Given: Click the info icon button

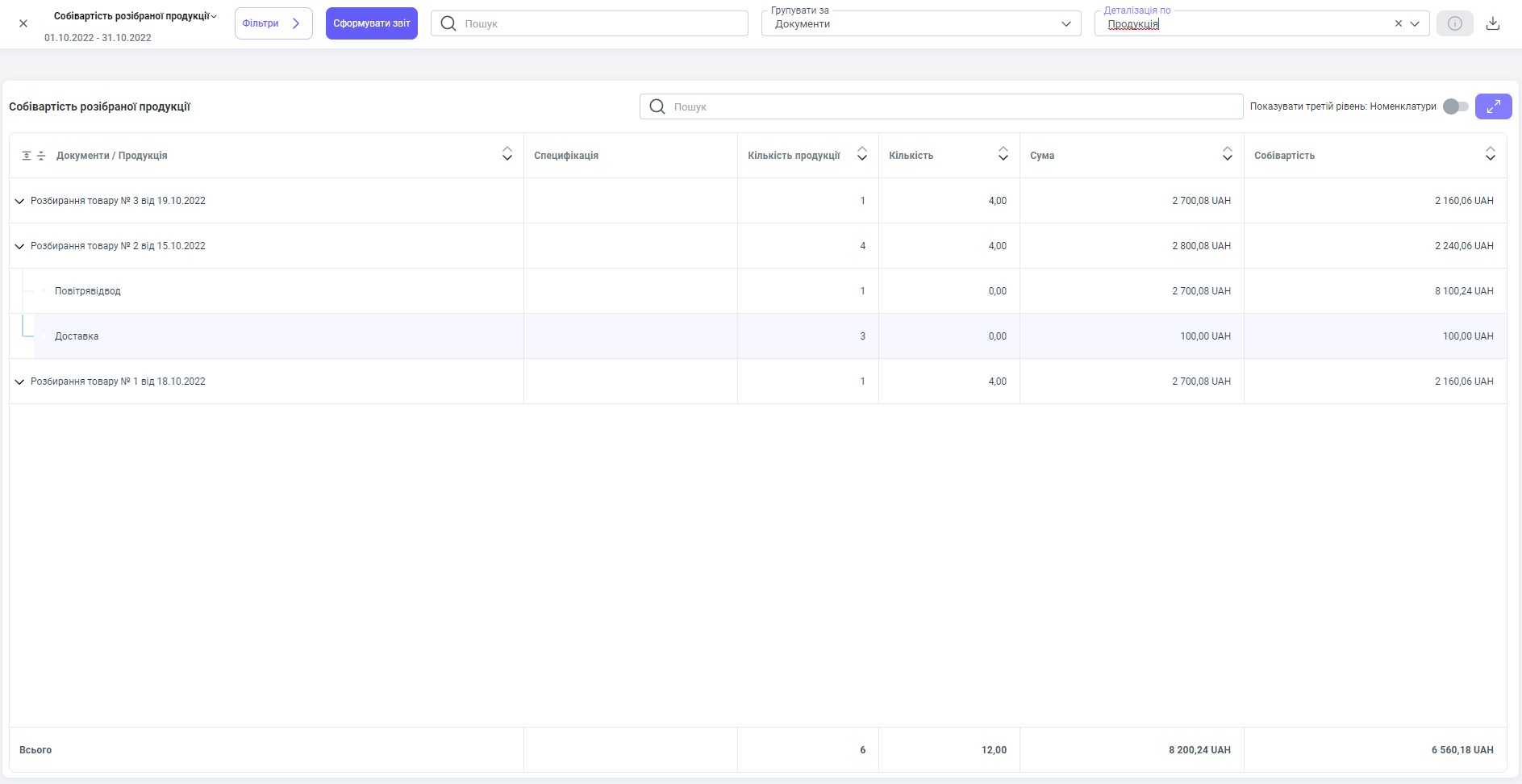Looking at the screenshot, I should coord(1454,23).
